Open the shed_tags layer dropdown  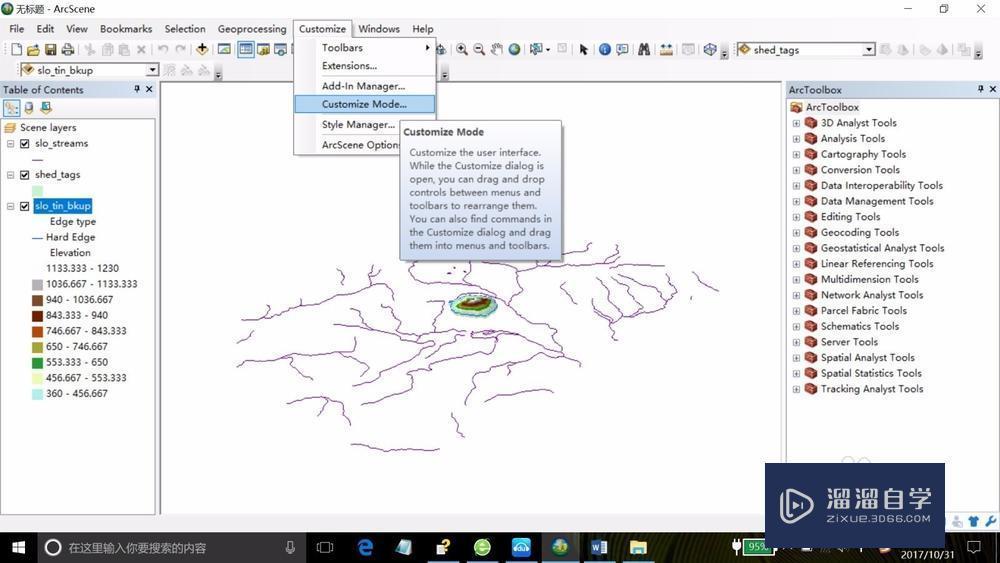coord(869,50)
